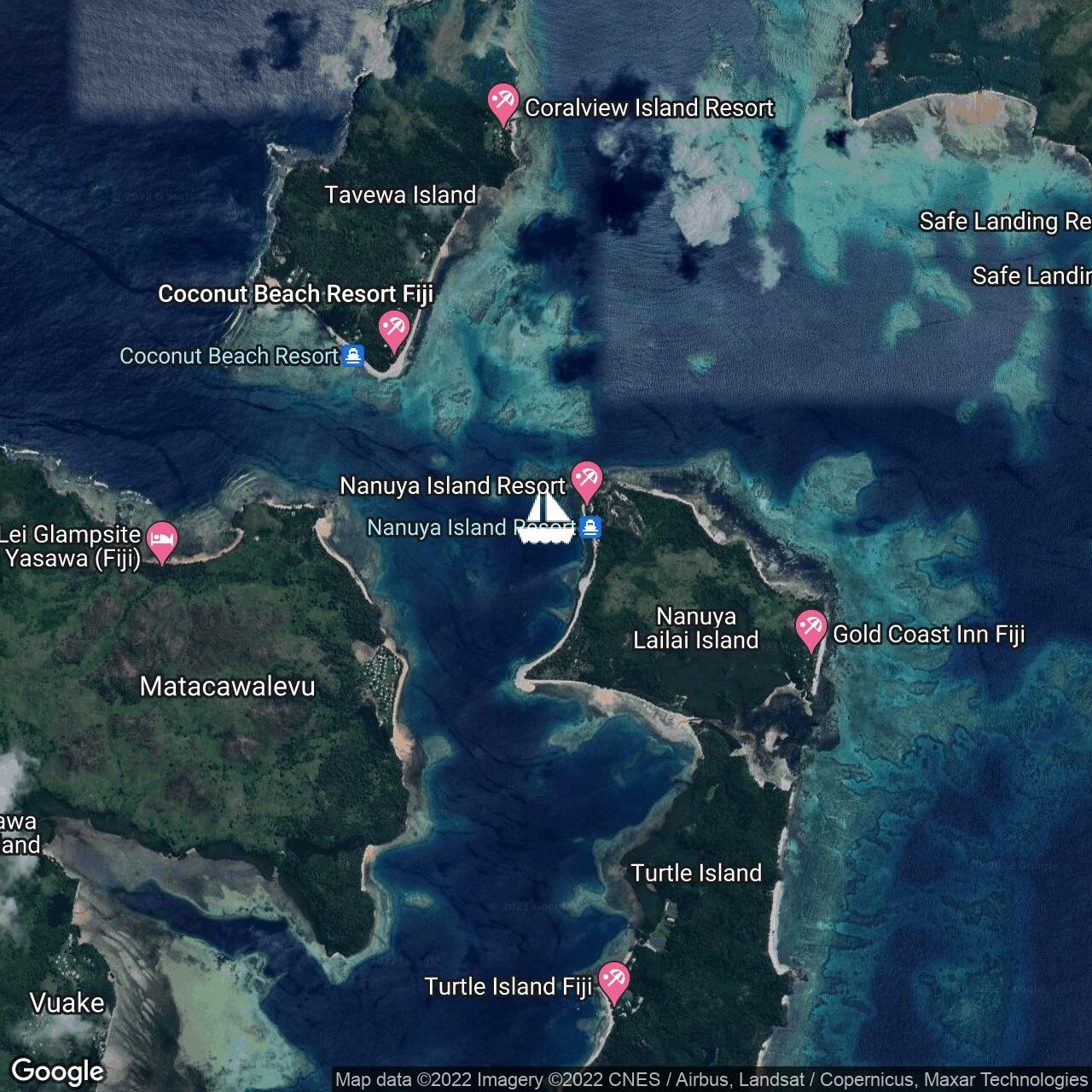The width and height of the screenshot is (1092, 1092).
Task: Click the Google logo
Action: (x=57, y=1071)
